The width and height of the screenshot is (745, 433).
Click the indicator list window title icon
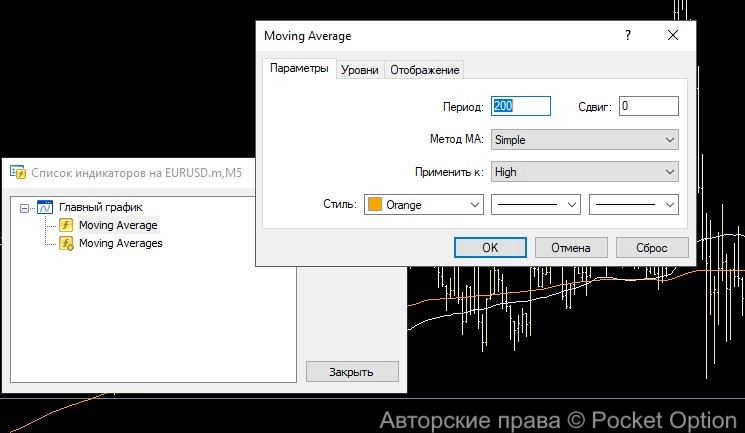[17, 172]
